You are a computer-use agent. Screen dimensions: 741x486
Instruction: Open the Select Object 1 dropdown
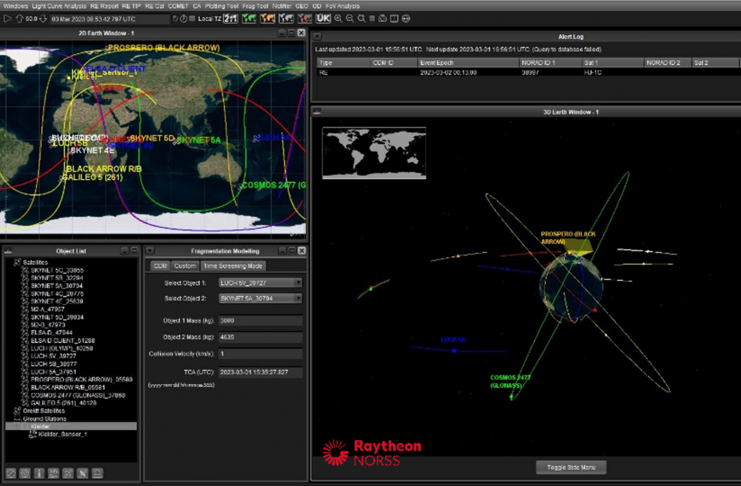tap(260, 283)
